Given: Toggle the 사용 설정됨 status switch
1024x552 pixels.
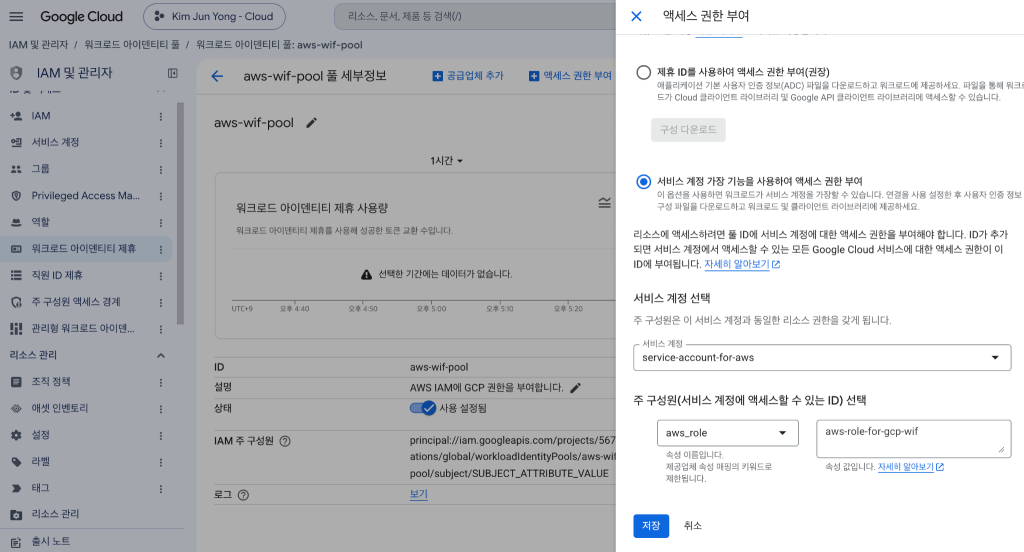Looking at the screenshot, I should click(423, 408).
